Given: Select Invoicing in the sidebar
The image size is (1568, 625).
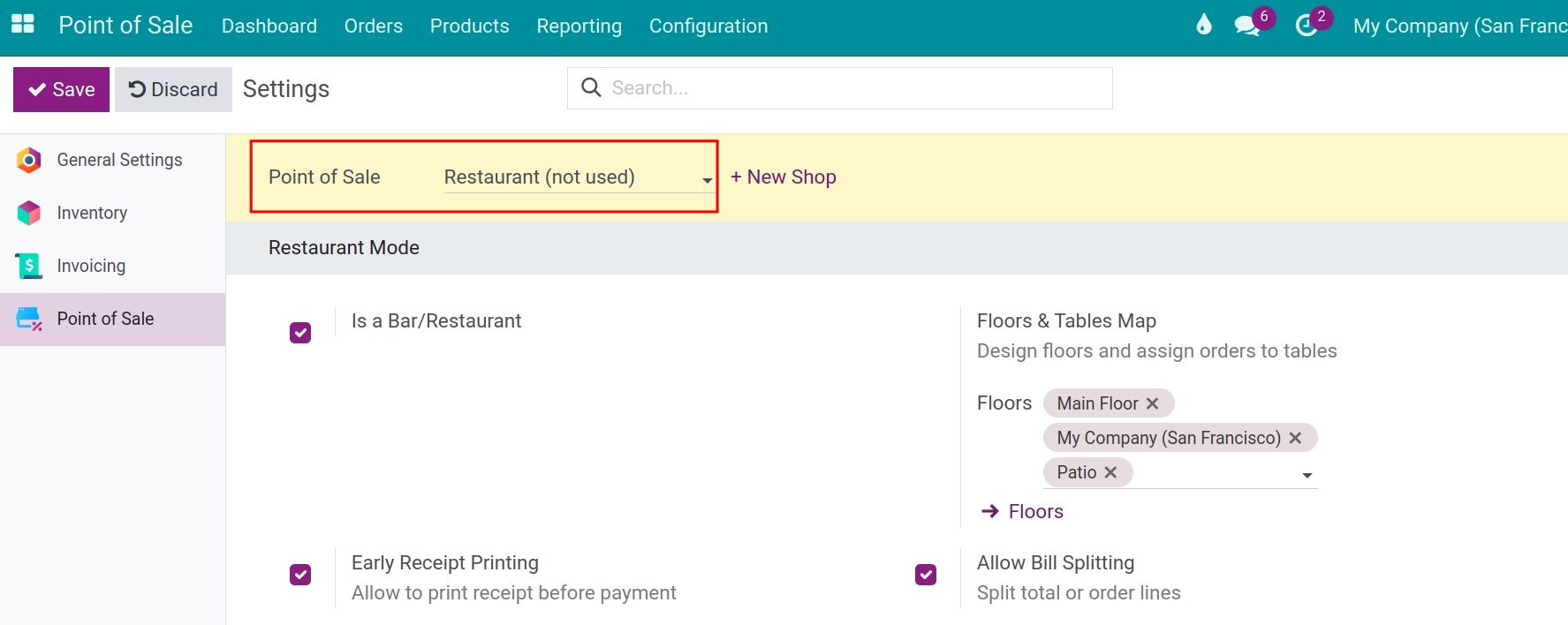Looking at the screenshot, I should [113, 266].
